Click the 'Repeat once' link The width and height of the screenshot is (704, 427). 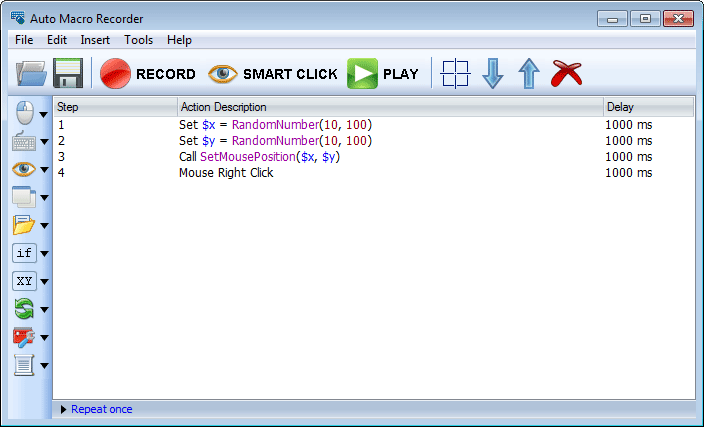pyautogui.click(x=101, y=409)
